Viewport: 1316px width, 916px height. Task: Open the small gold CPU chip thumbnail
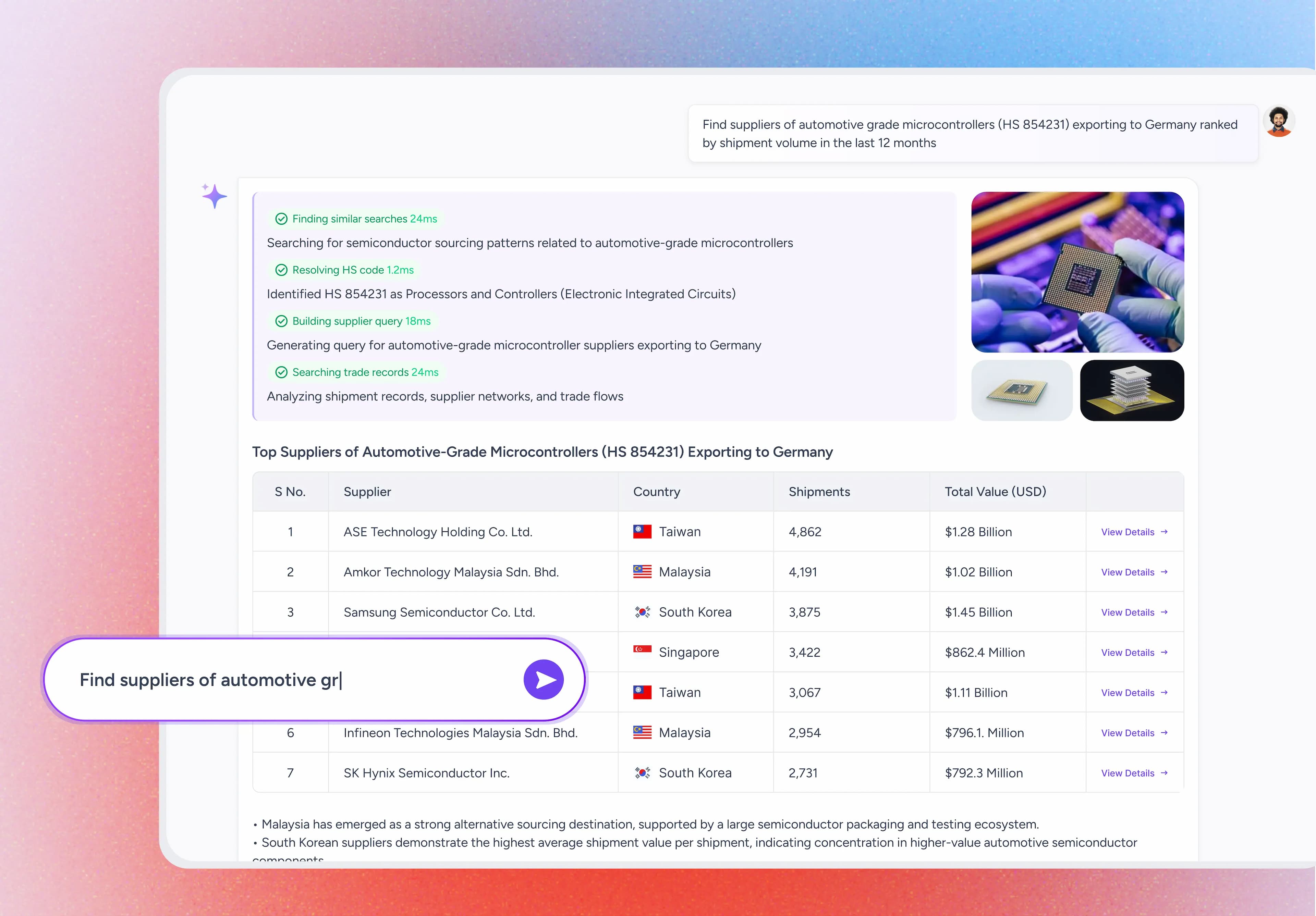(1022, 391)
